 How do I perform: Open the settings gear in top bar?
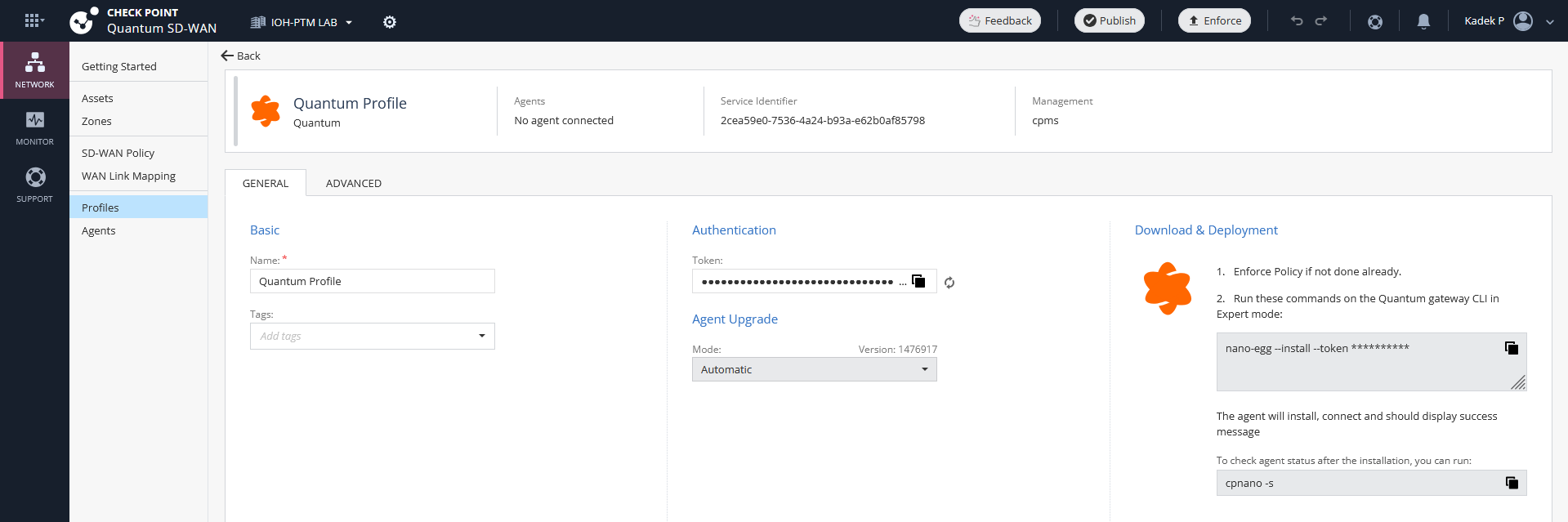390,22
